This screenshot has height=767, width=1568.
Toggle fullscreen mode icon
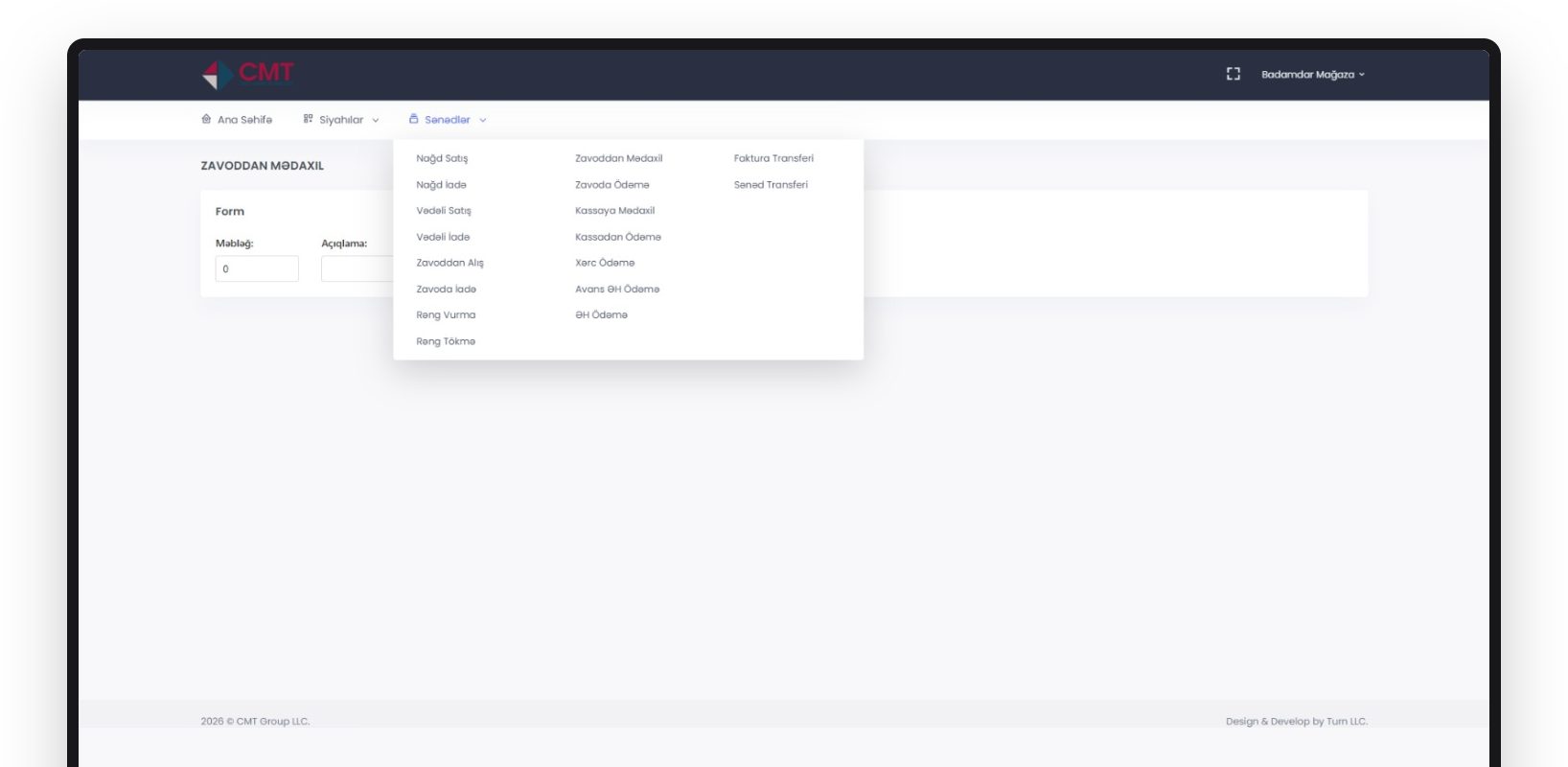tap(1234, 74)
